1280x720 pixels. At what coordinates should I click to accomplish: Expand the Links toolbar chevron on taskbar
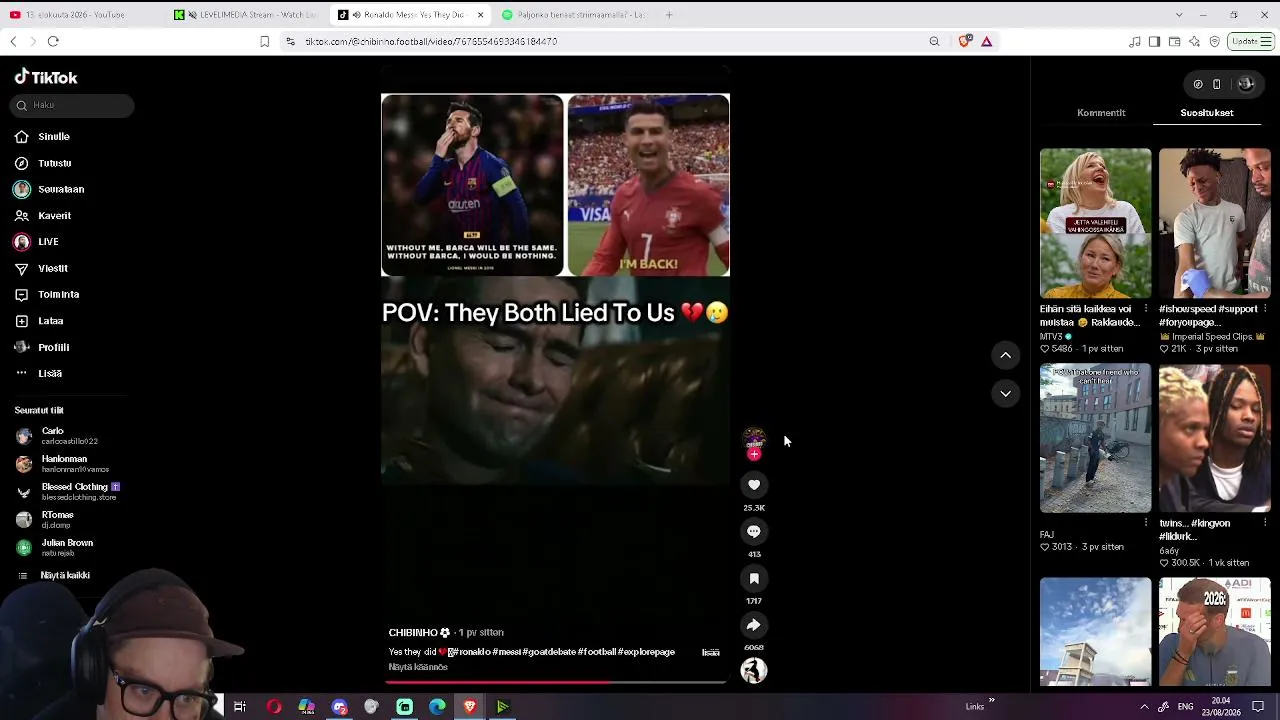click(x=991, y=701)
